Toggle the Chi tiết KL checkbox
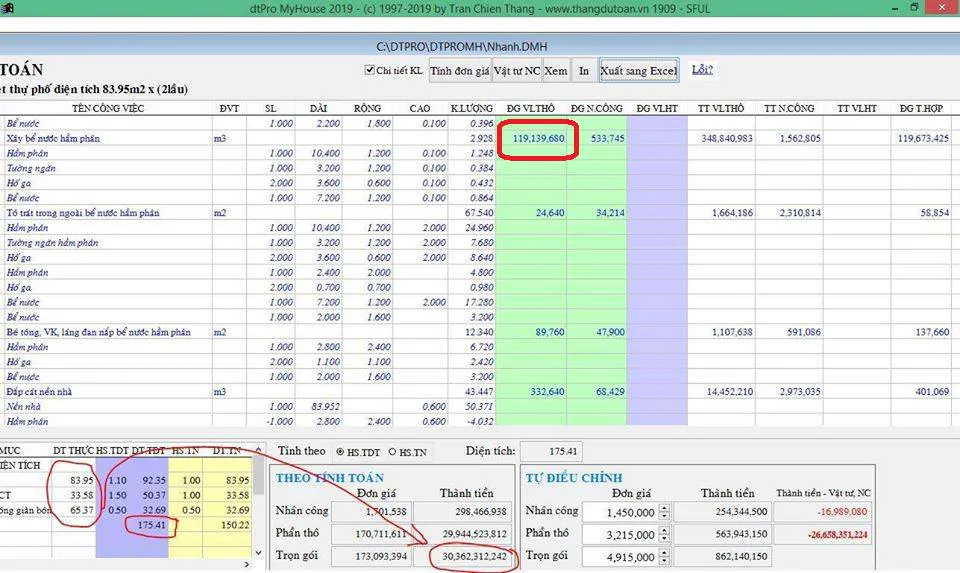 (371, 71)
